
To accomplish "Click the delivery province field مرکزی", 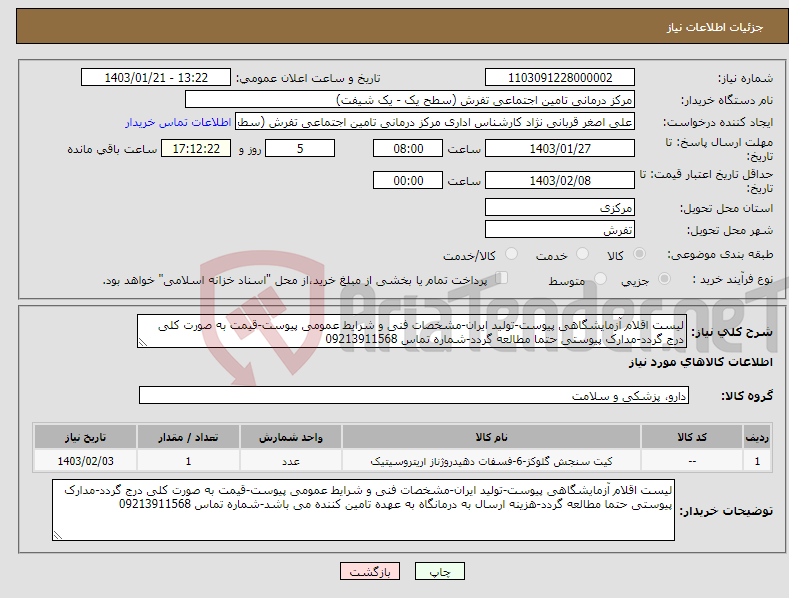I will [x=560, y=207].
